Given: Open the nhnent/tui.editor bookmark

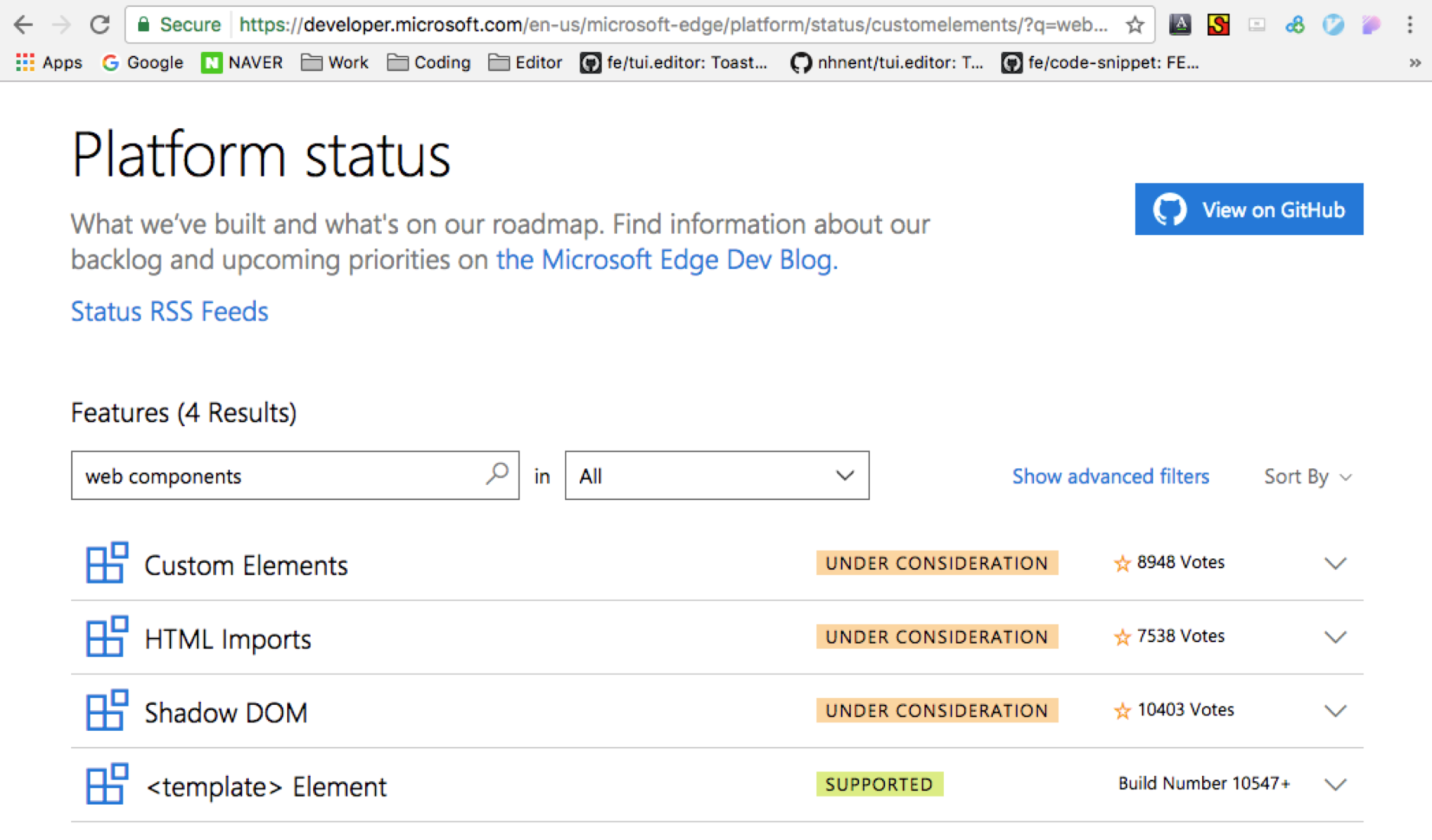Looking at the screenshot, I should [x=887, y=63].
